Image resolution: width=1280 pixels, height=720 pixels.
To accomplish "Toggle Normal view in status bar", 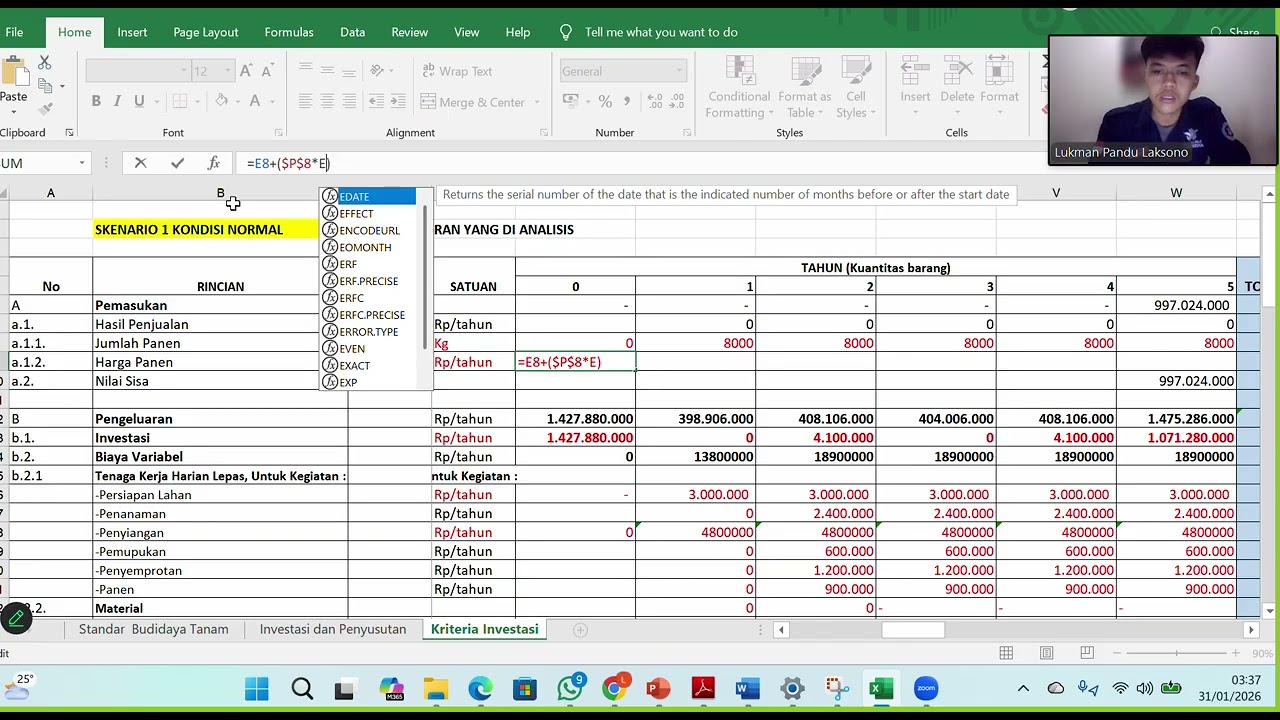I will point(1006,653).
